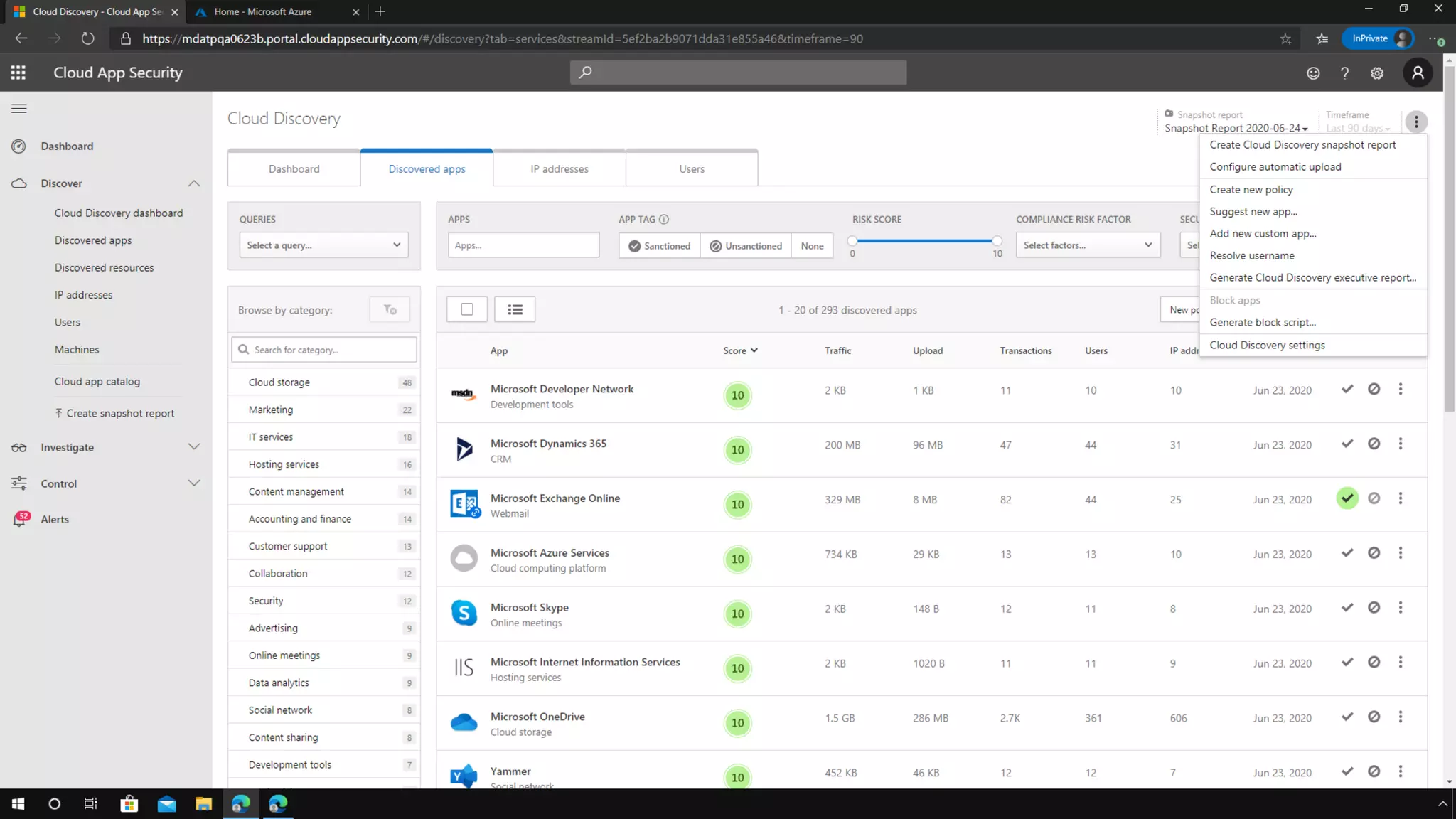Open more options for Microsoft Skype row
Screen dimensions: 1456x819
click(1401, 608)
